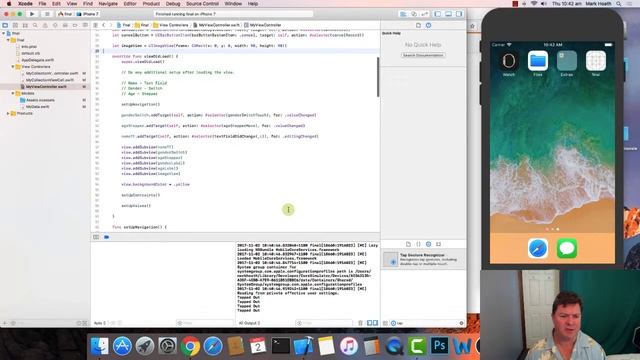Screen dimensions: 640x360
Task: Open the Issue navigator (warning triangle)
Action: 45,25
